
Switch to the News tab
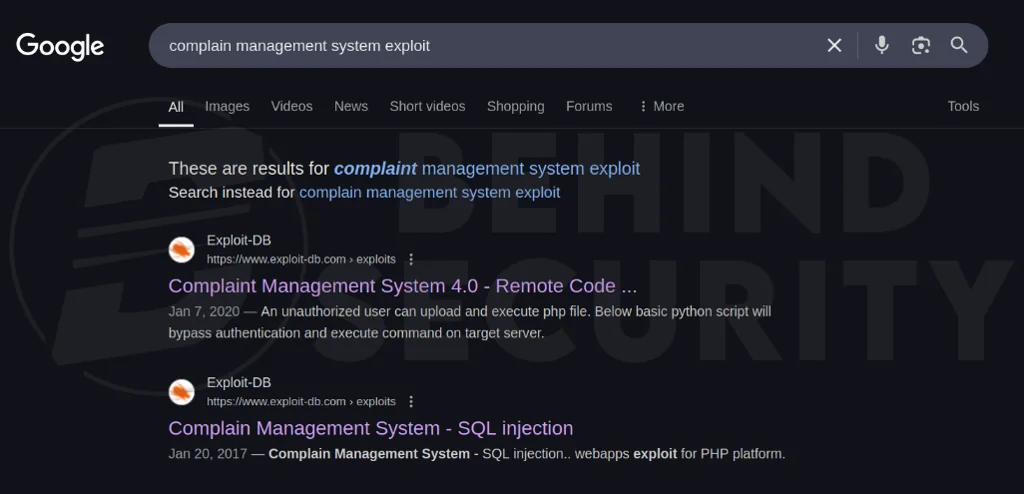(x=351, y=107)
